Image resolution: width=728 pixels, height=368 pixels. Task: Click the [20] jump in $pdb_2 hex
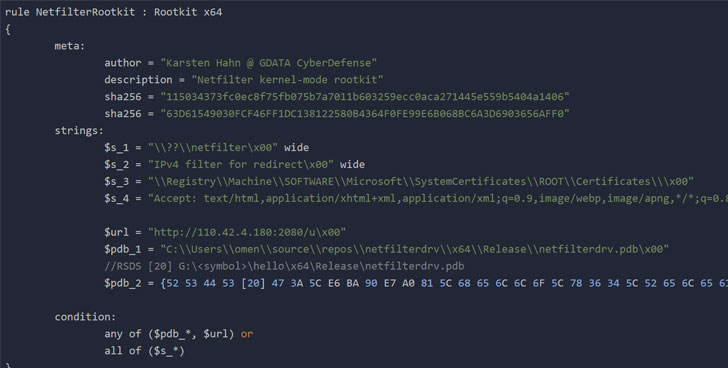(x=253, y=283)
